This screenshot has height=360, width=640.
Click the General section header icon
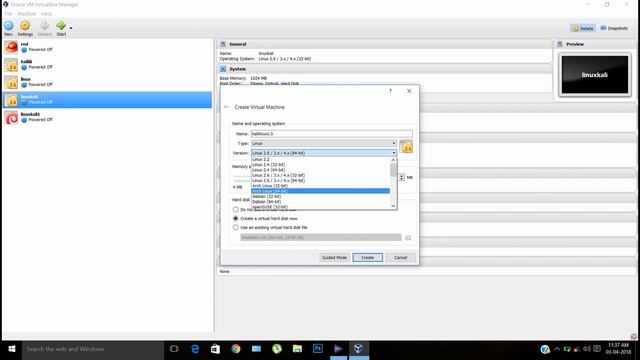(x=223, y=44)
